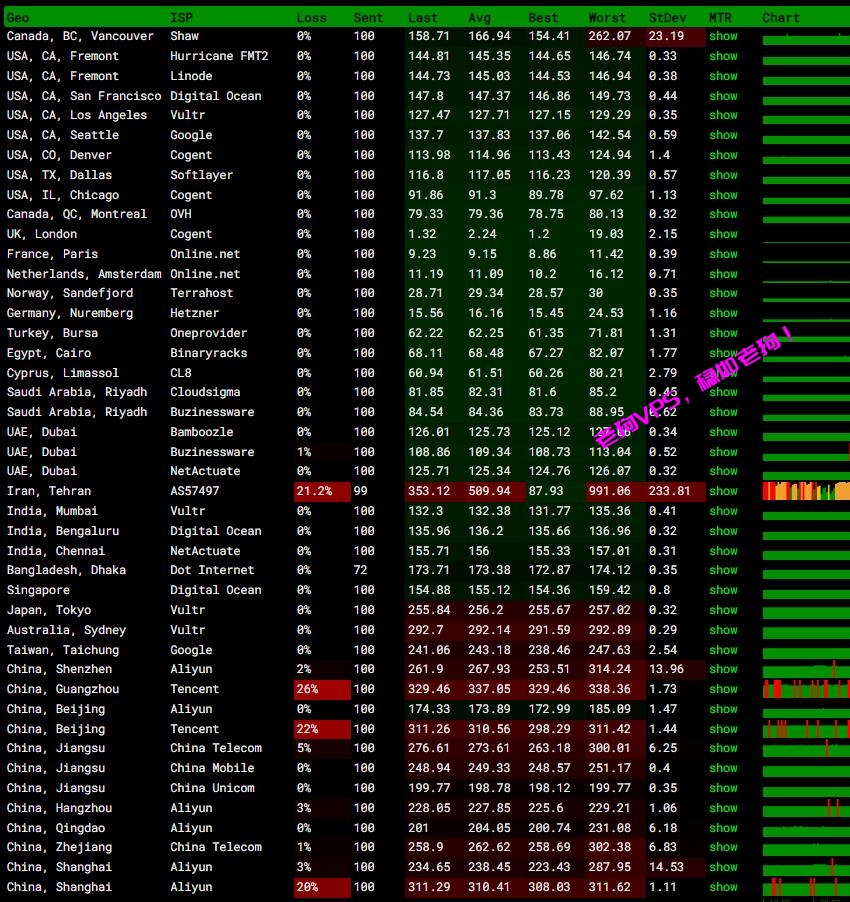
Task: Show MTR for Denver Cogent
Action: (723, 155)
